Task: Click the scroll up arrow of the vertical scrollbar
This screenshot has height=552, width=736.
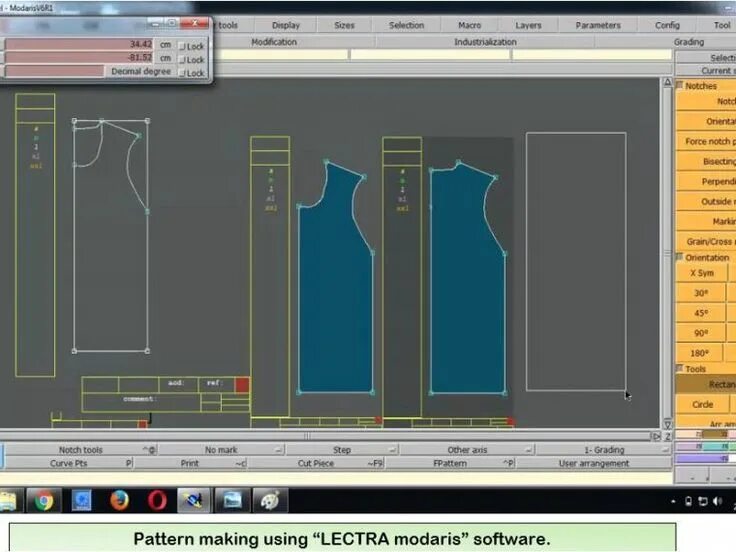Action: (667, 82)
